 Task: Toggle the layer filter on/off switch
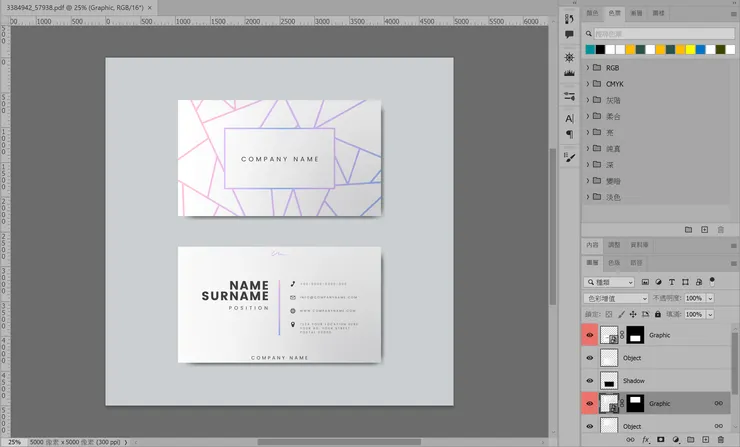pyautogui.click(x=712, y=281)
